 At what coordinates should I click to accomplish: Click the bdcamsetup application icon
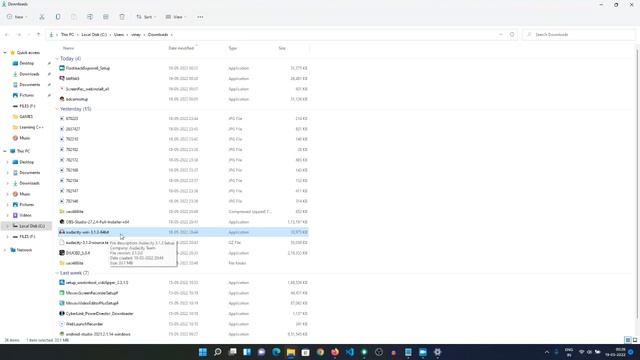[62, 99]
